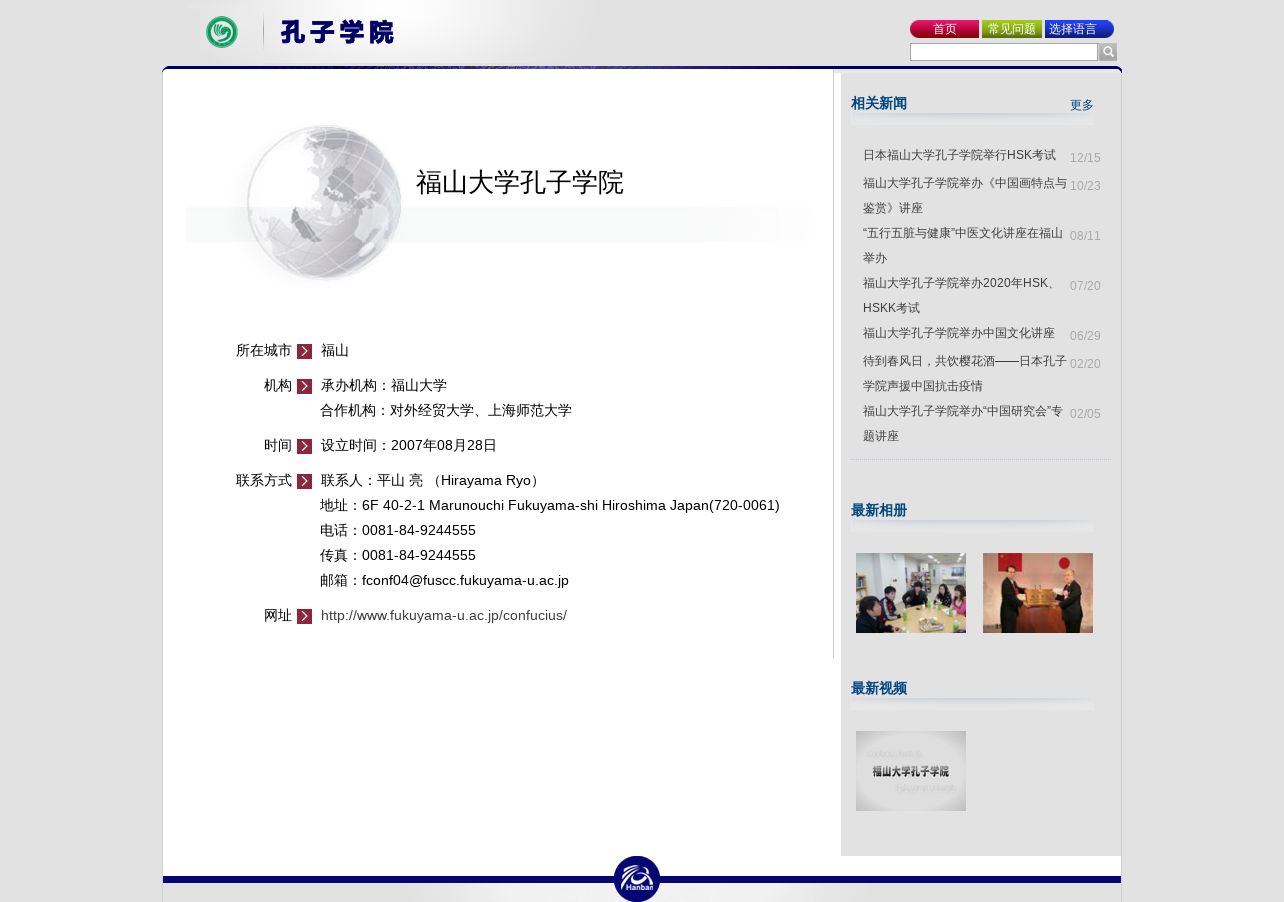Click the arrow icon next to 网址
The image size is (1284, 902).
(305, 617)
